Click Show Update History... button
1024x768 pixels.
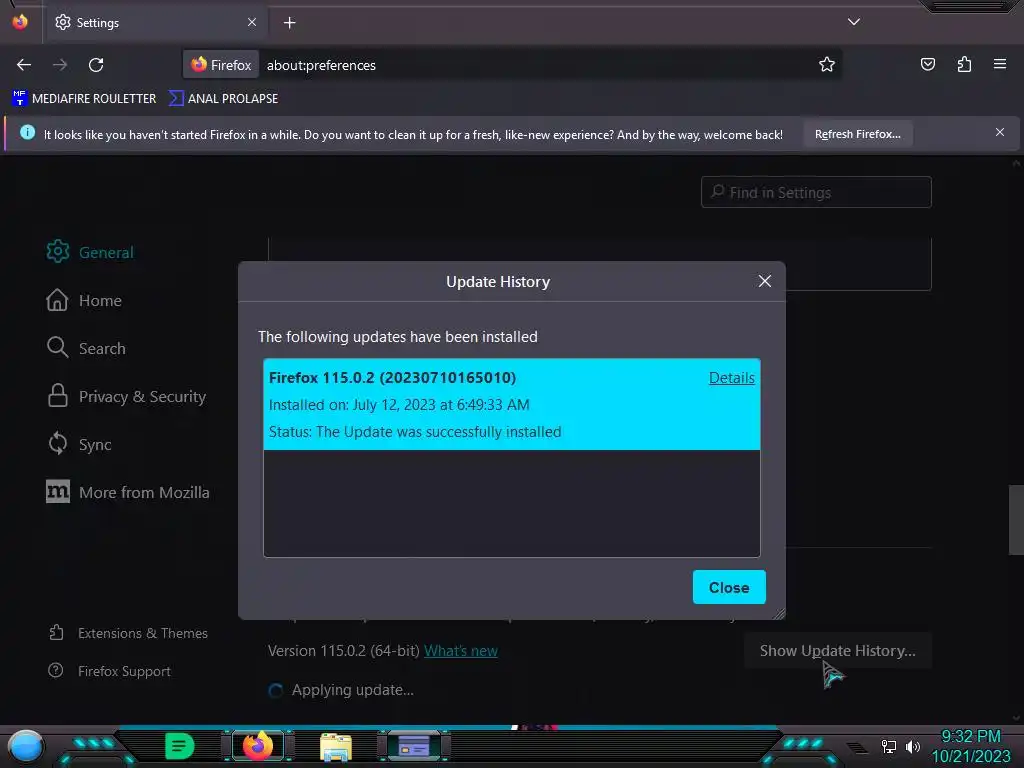837,650
